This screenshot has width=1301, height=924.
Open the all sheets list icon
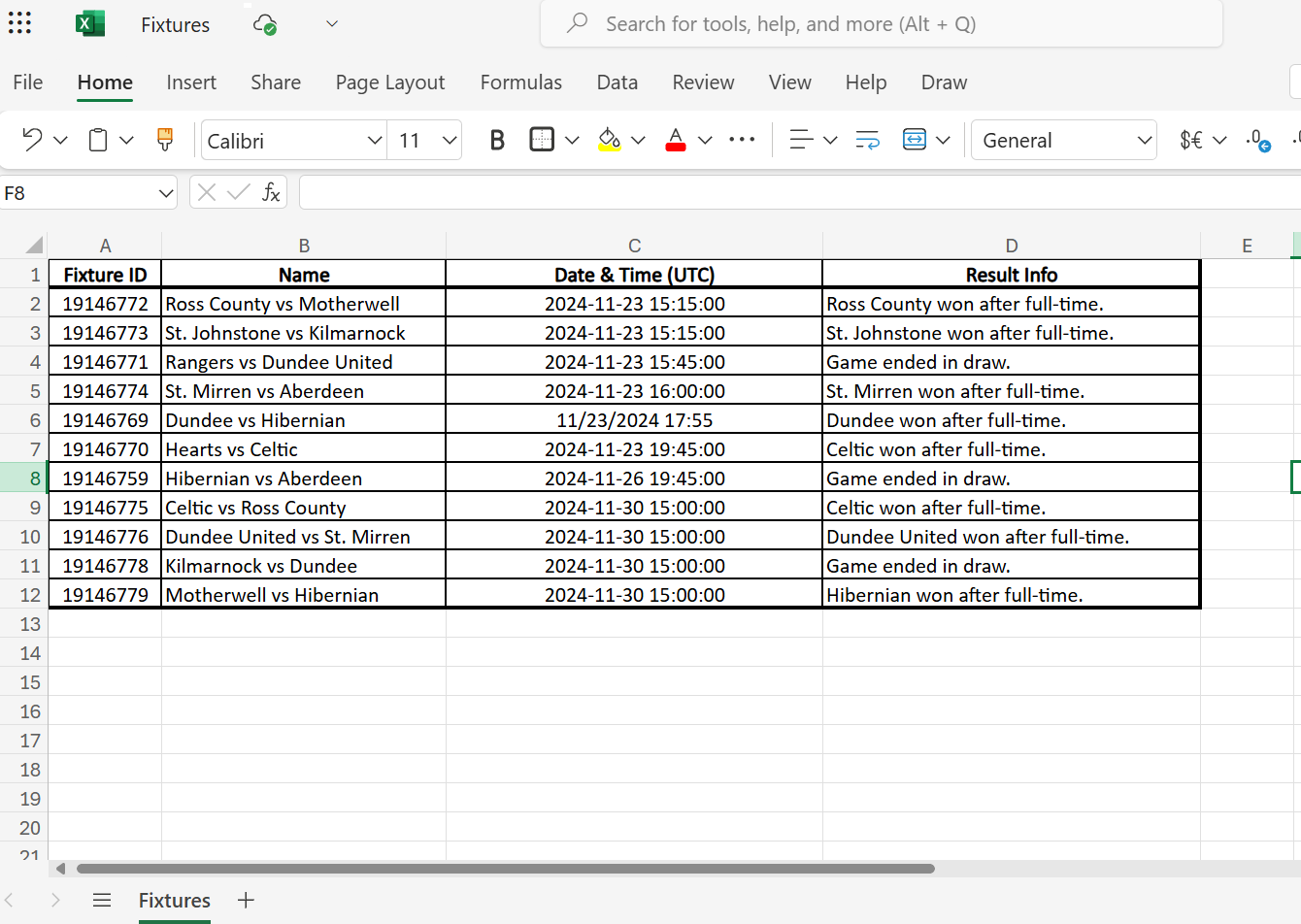[x=102, y=901]
